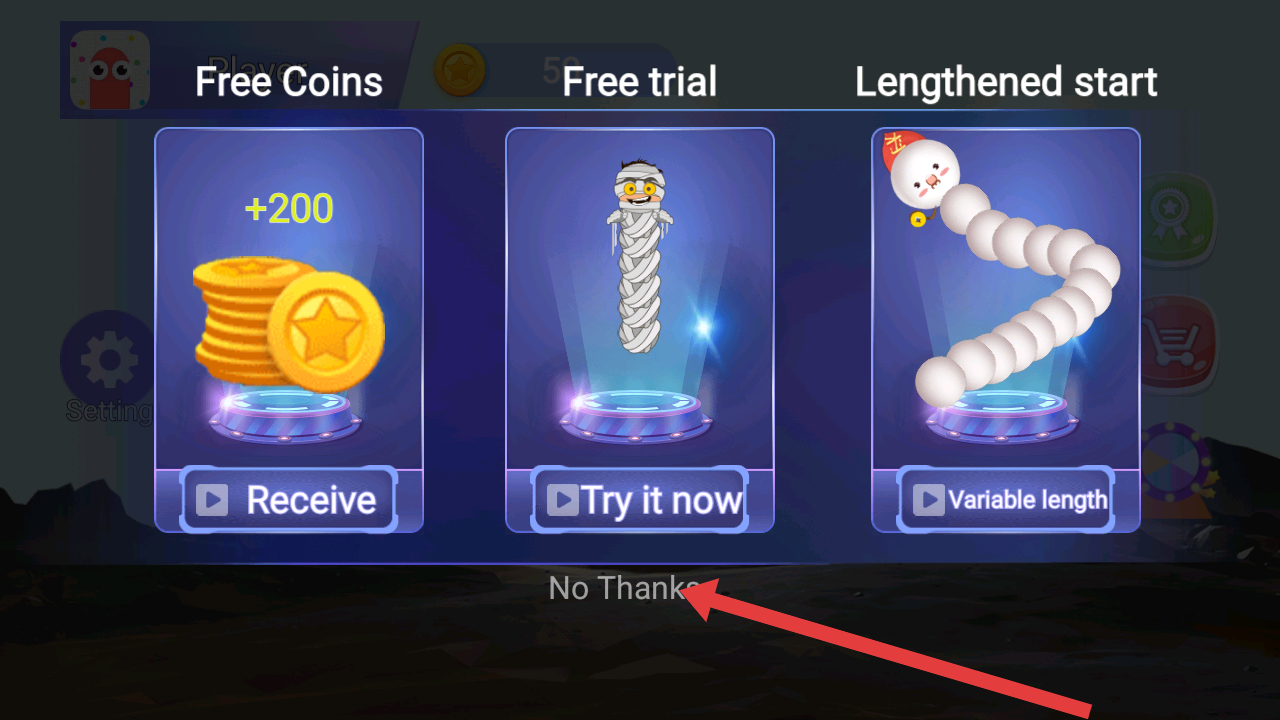Click the Free Coins heading
The width and height of the screenshot is (1280, 720).
click(289, 81)
